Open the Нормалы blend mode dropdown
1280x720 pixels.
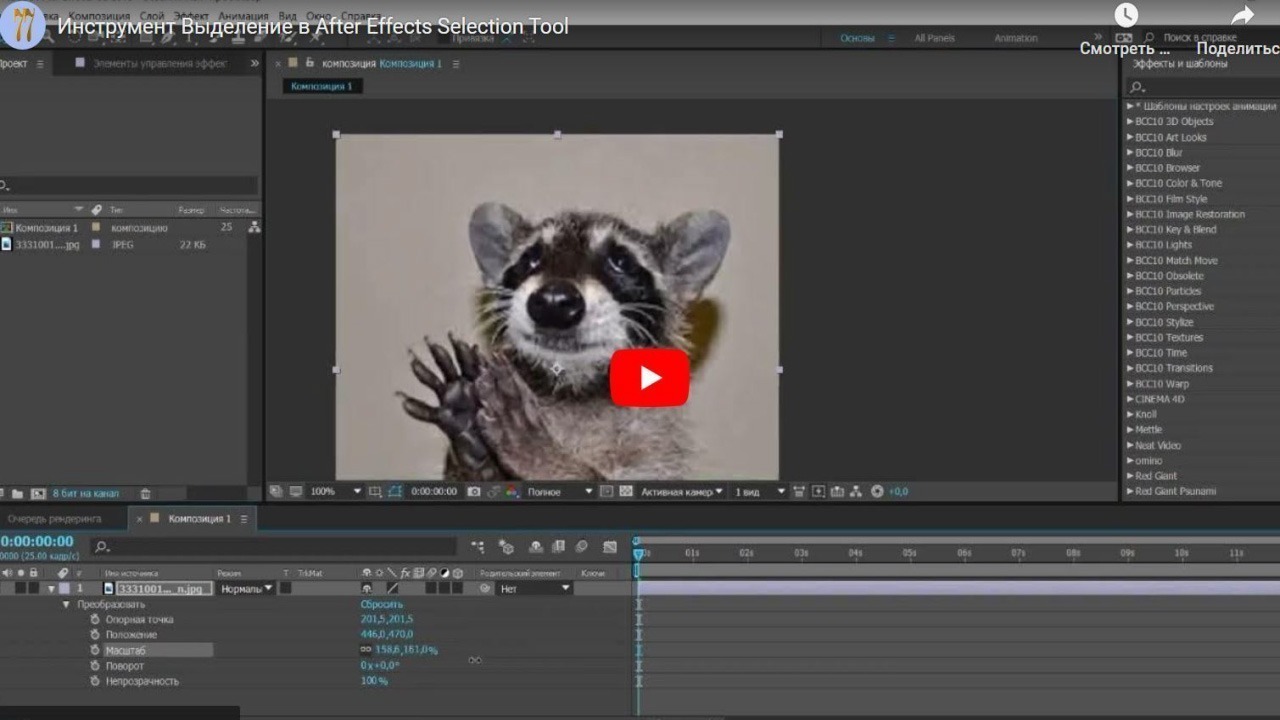245,588
